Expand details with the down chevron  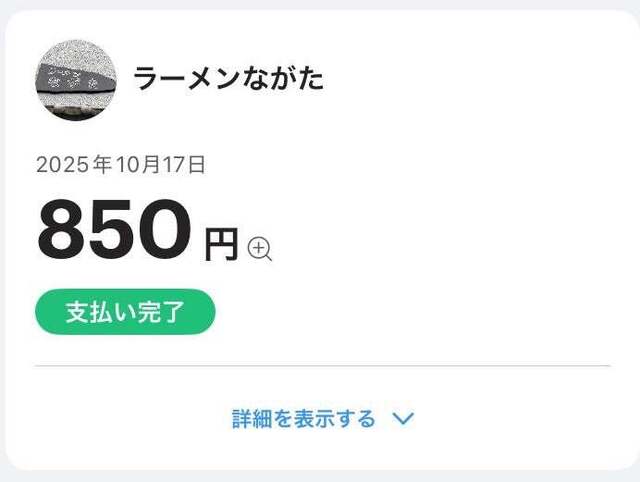tap(403, 419)
